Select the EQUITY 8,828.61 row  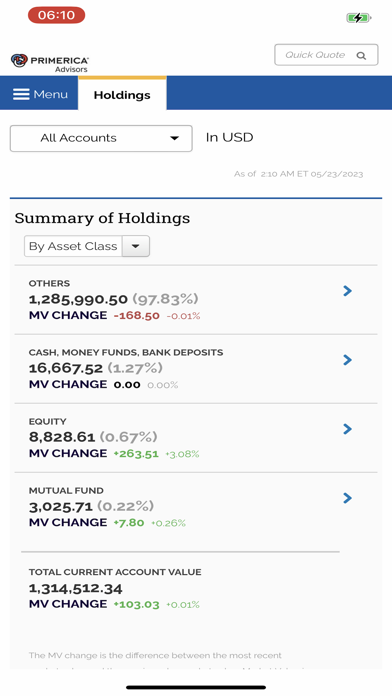click(196, 438)
